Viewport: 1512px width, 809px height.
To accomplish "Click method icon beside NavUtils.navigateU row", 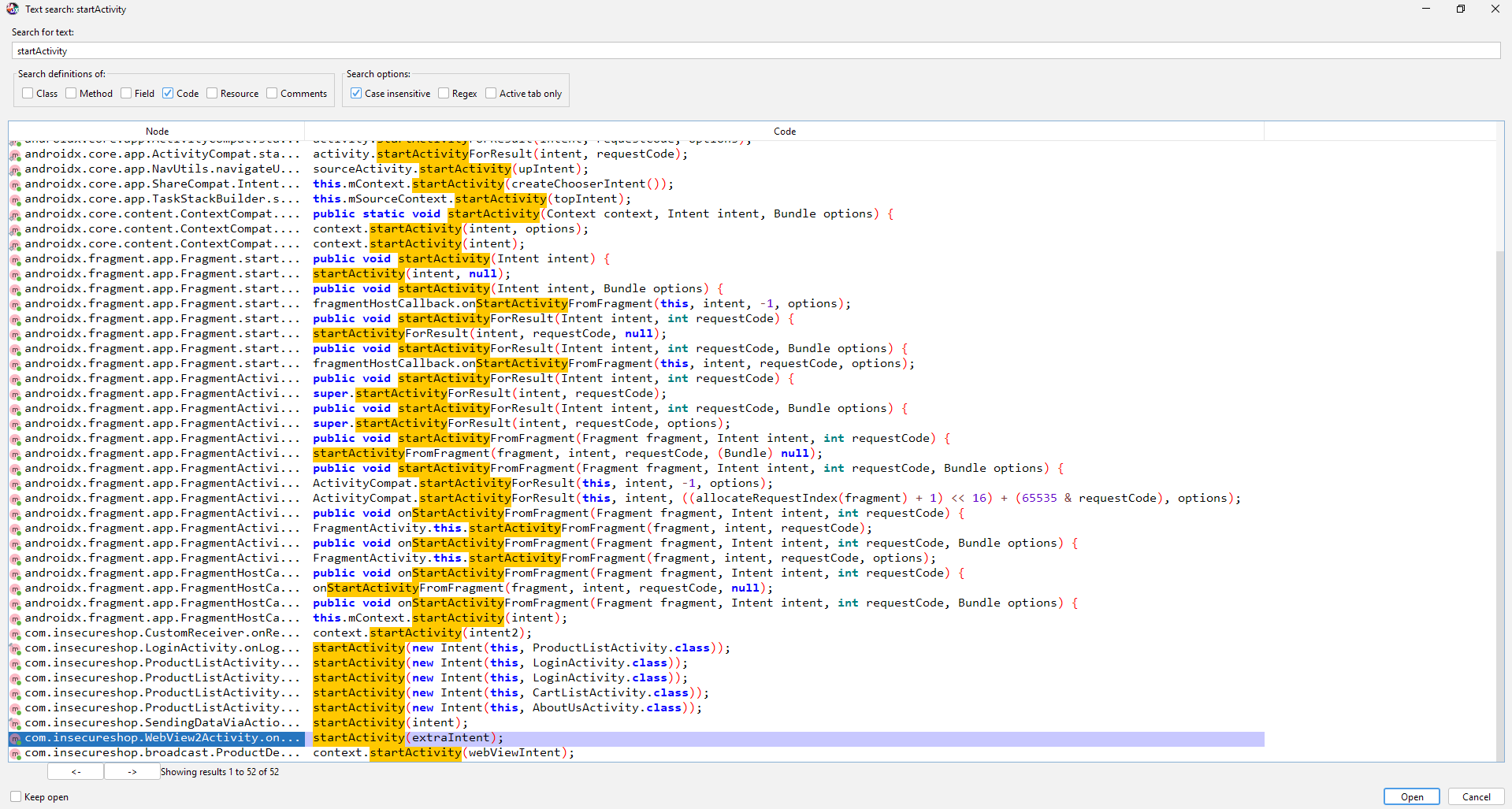I will coord(15,170).
